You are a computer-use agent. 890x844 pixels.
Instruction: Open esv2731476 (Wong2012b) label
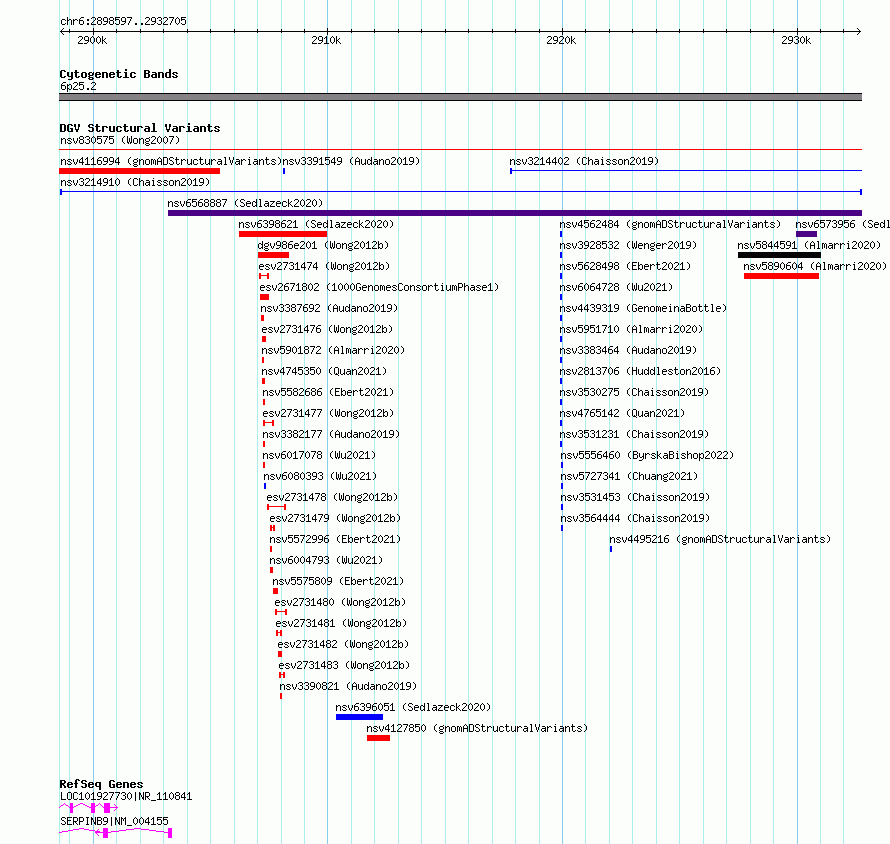(x=327, y=329)
